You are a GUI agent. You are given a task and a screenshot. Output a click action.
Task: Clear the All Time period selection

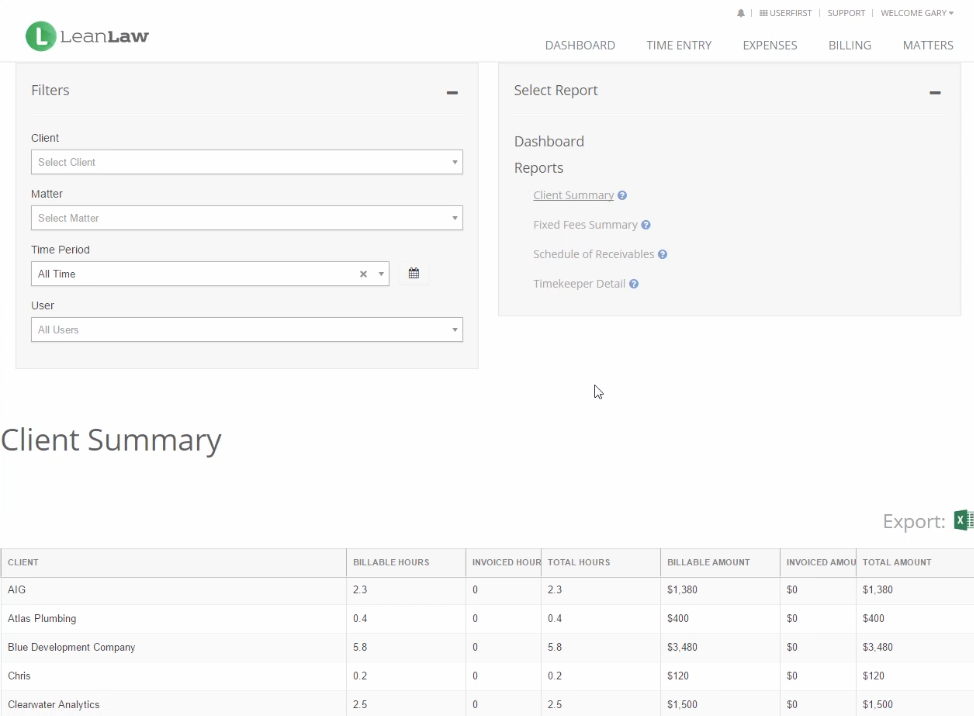[364, 274]
